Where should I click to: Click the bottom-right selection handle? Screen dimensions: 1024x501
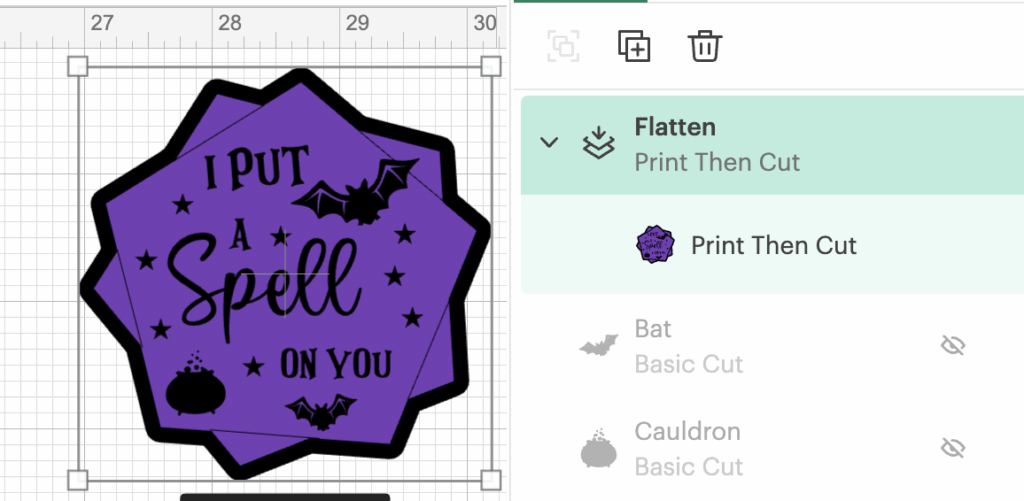[491, 480]
